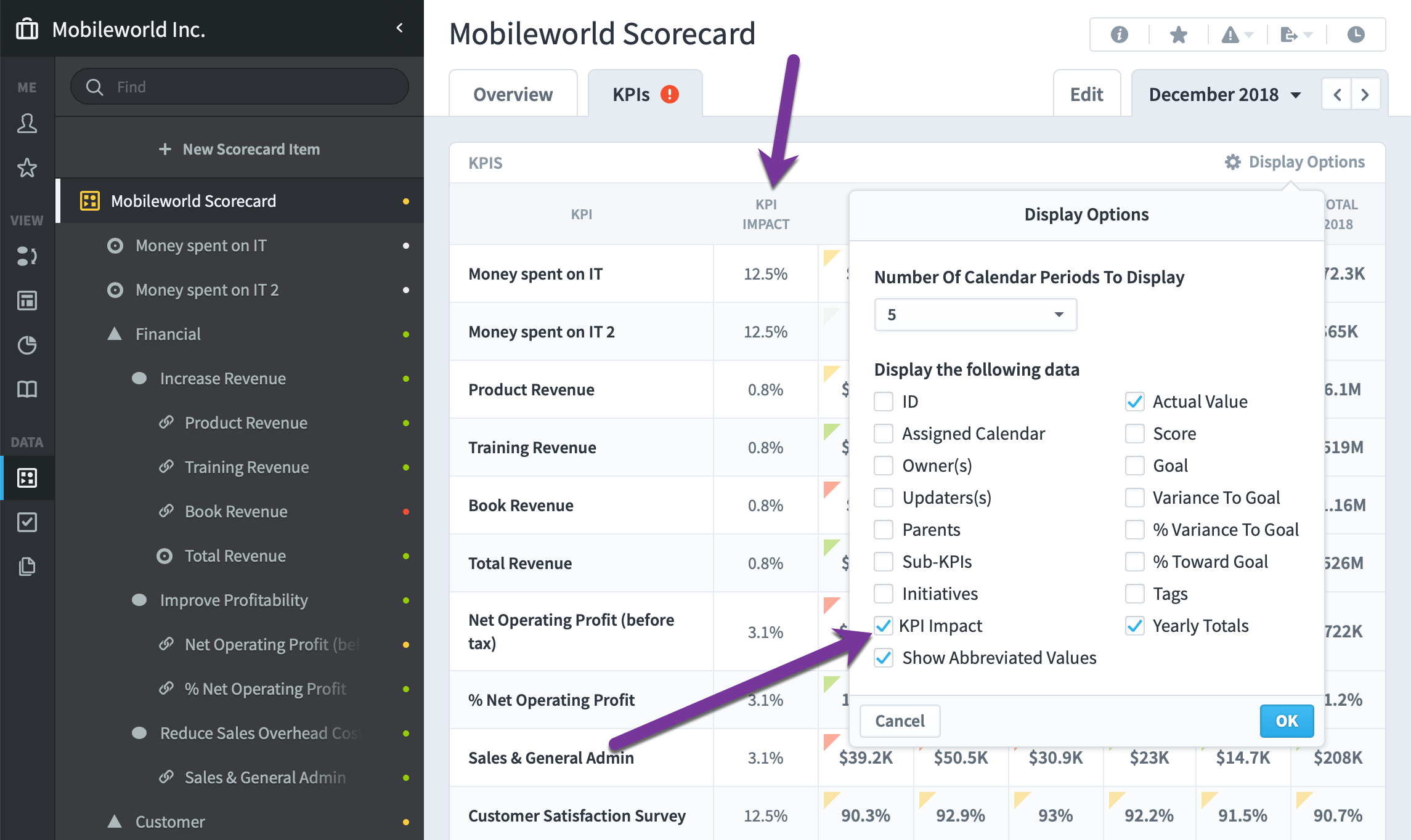Click Net Operating Profit orange status dot
The width and height of the screenshot is (1411, 840).
pos(406,645)
